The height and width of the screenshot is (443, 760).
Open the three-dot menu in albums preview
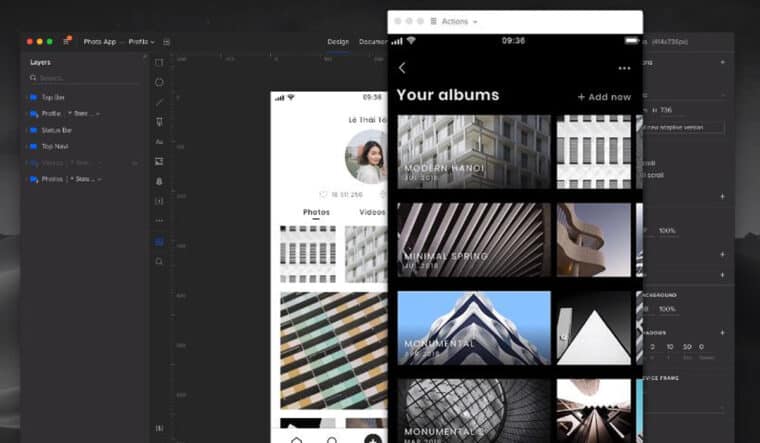624,68
